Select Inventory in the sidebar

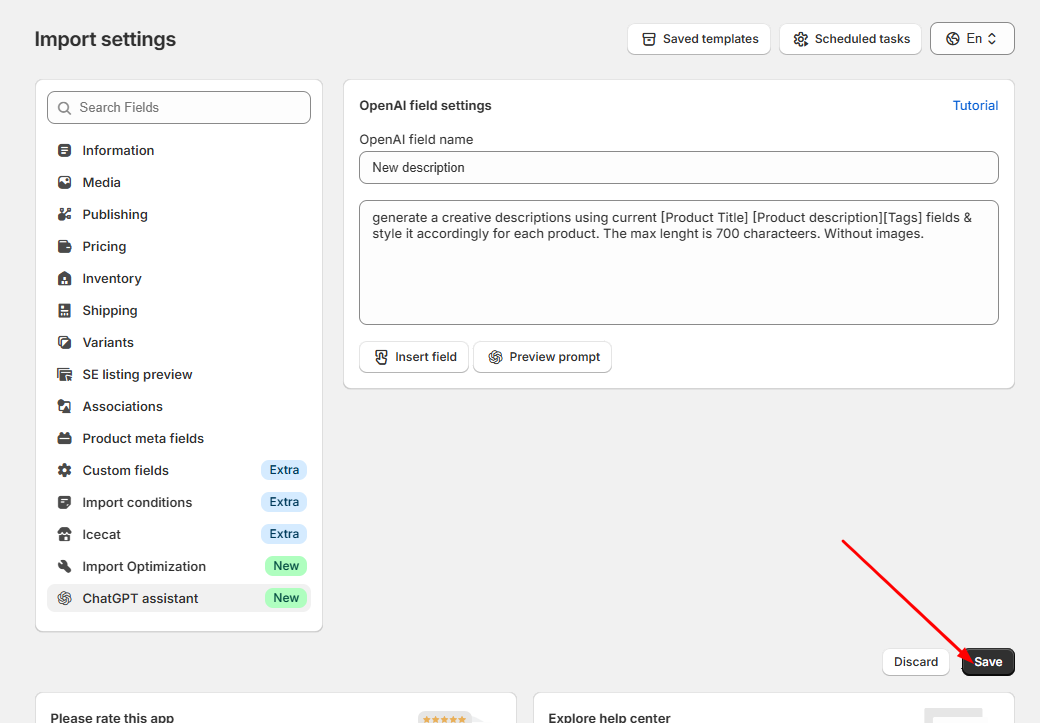(179, 279)
